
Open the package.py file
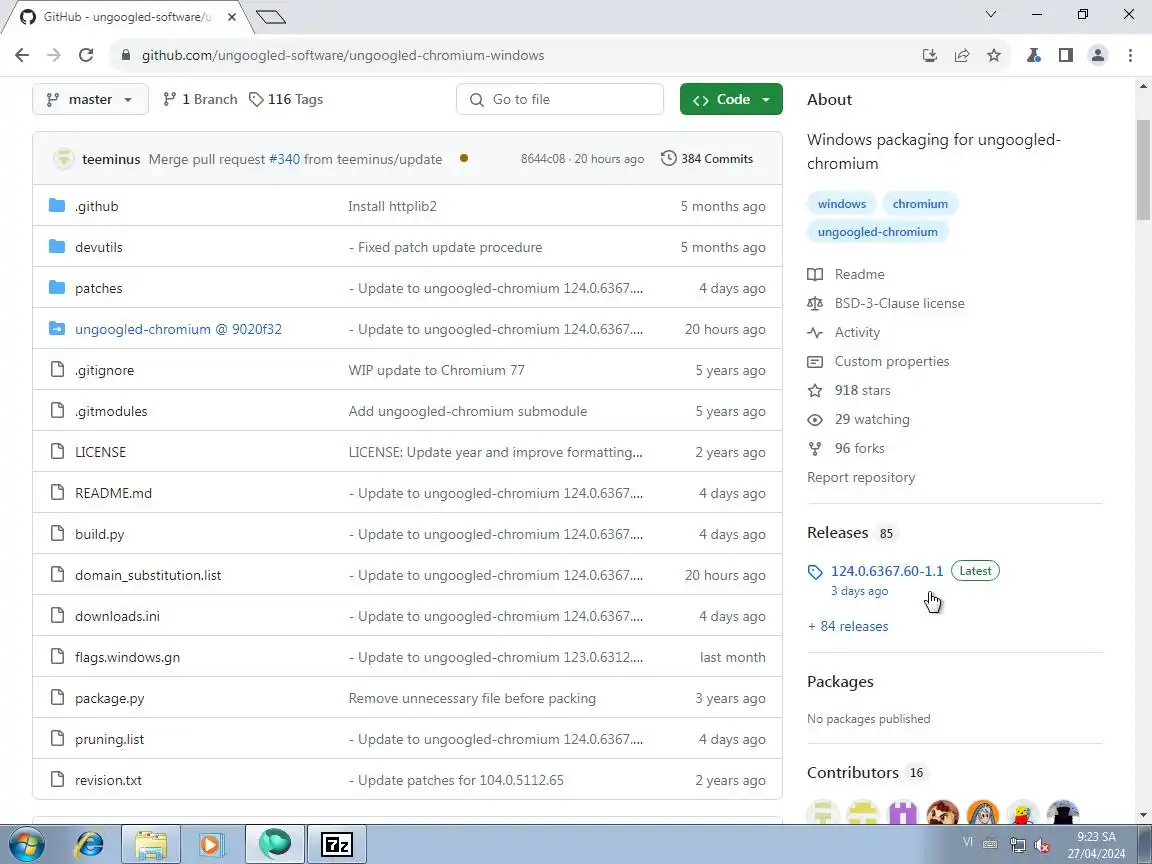click(109, 699)
